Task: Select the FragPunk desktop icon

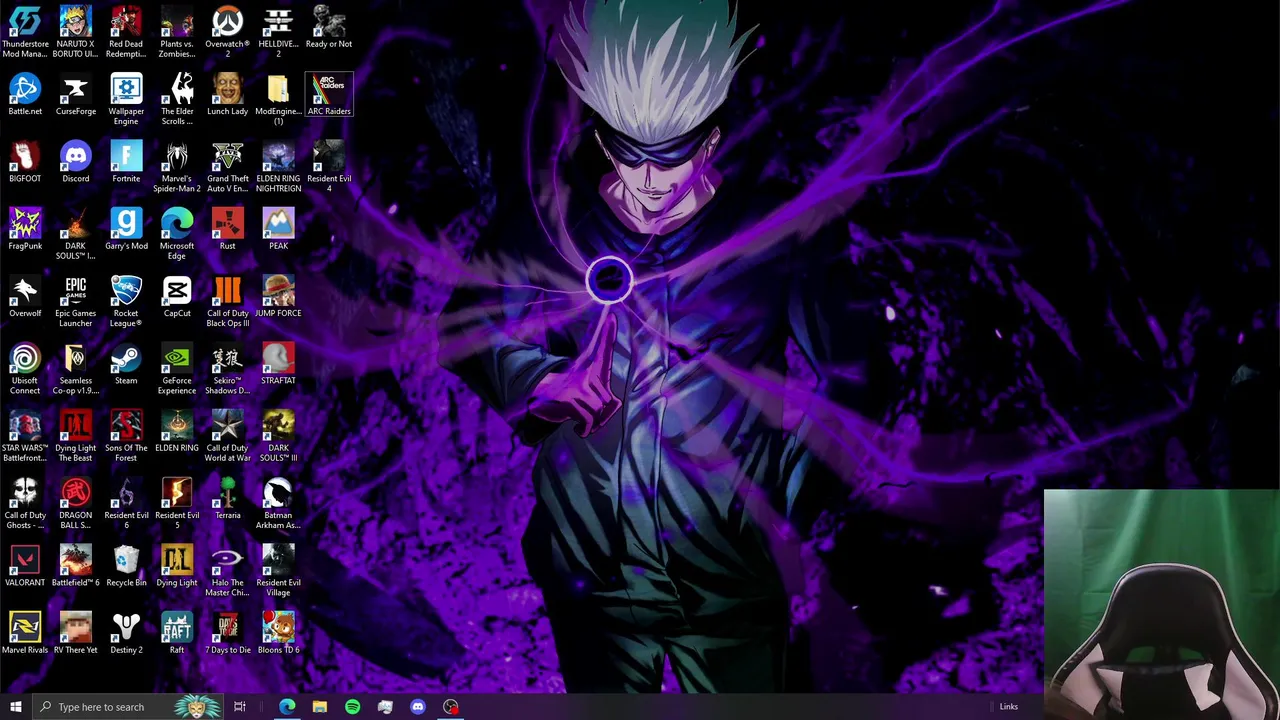Action: [25, 229]
